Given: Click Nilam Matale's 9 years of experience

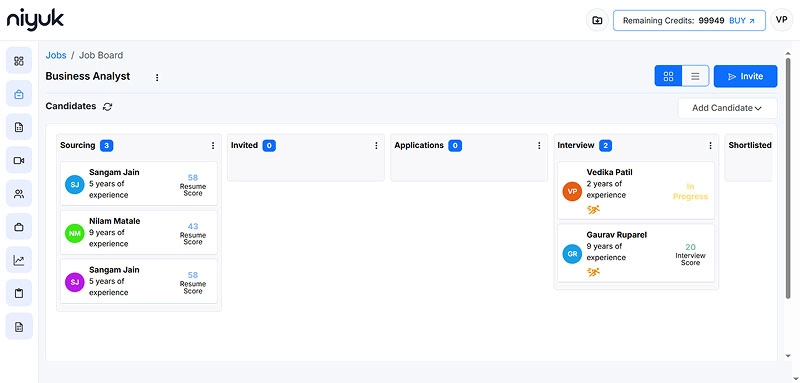Looking at the screenshot, I should 109,238.
